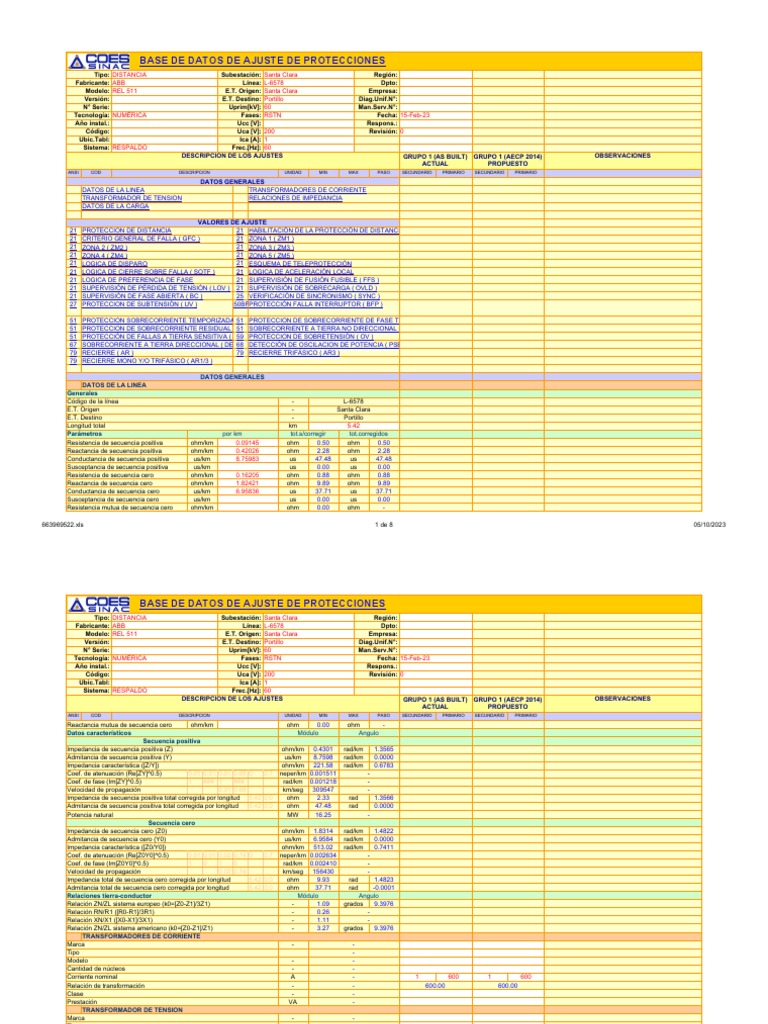Follow LOGICA DE CIERRE SOBRE FALLA (SOTF) link

(x=148, y=272)
